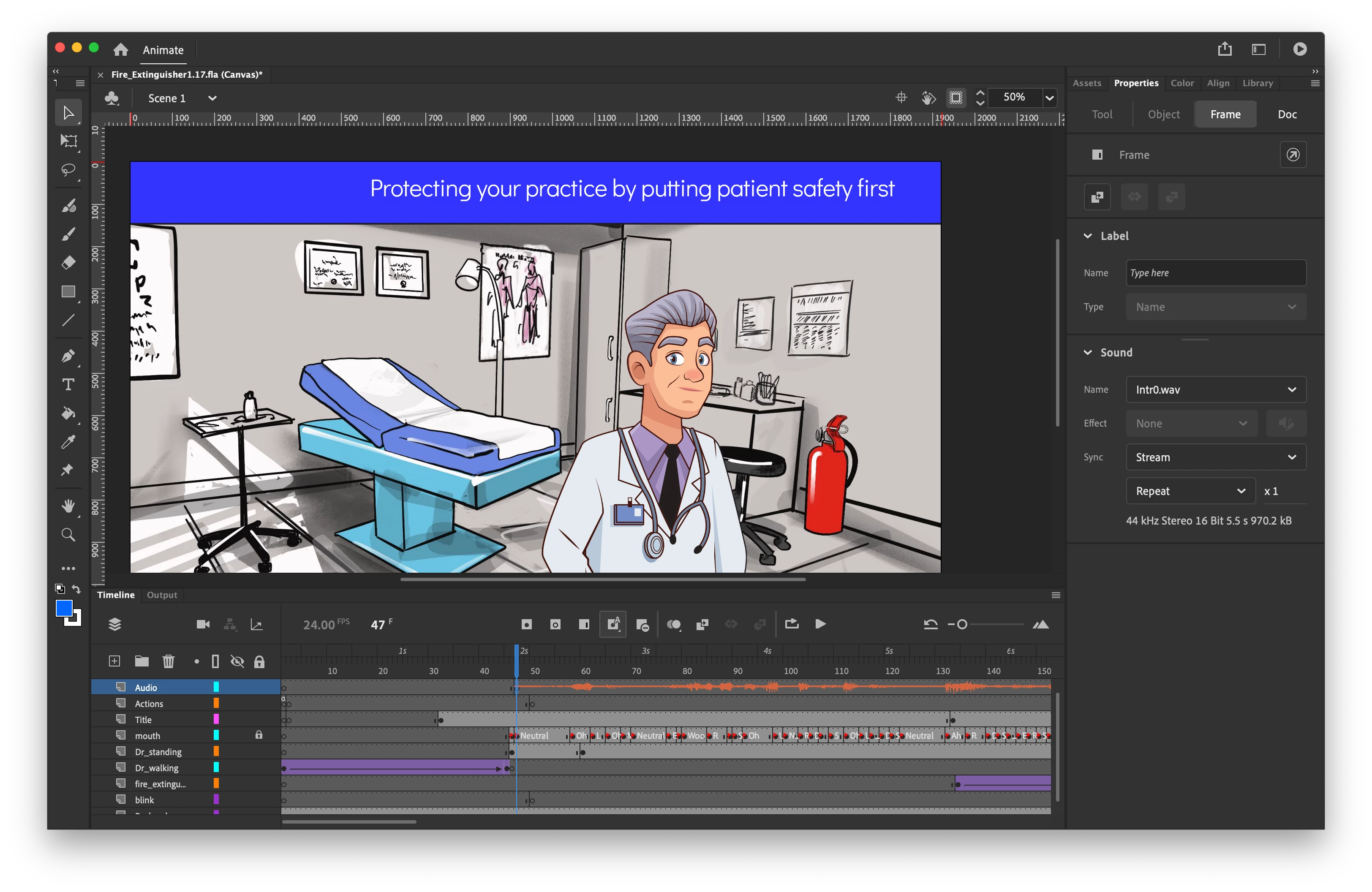Screen dimensions: 1372x892
Task: Unlock the mouth layer
Action: point(259,735)
